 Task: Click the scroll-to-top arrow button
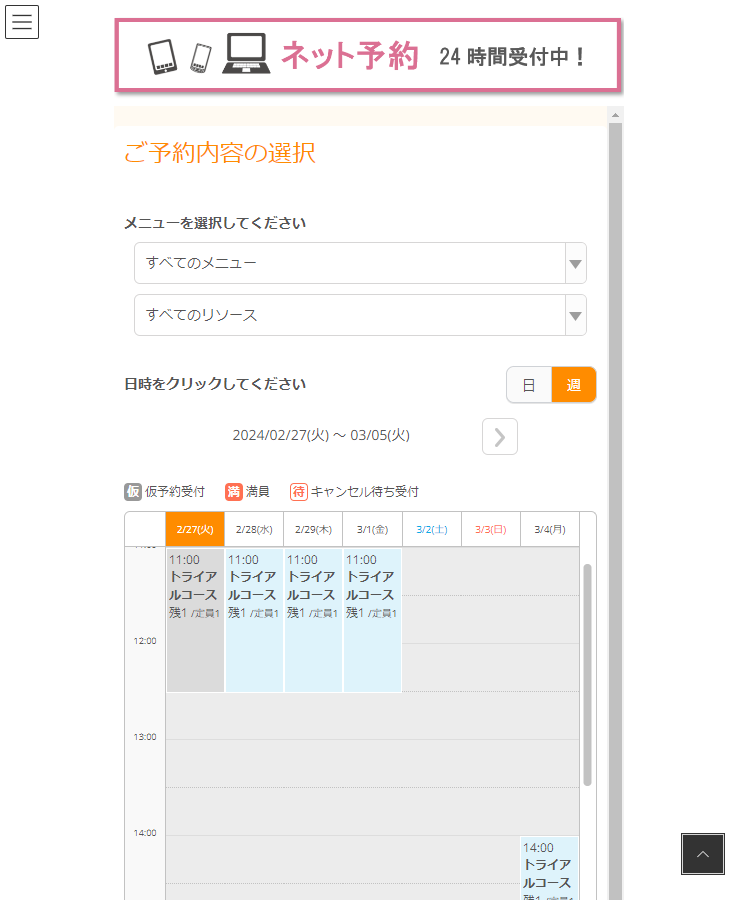(702, 854)
